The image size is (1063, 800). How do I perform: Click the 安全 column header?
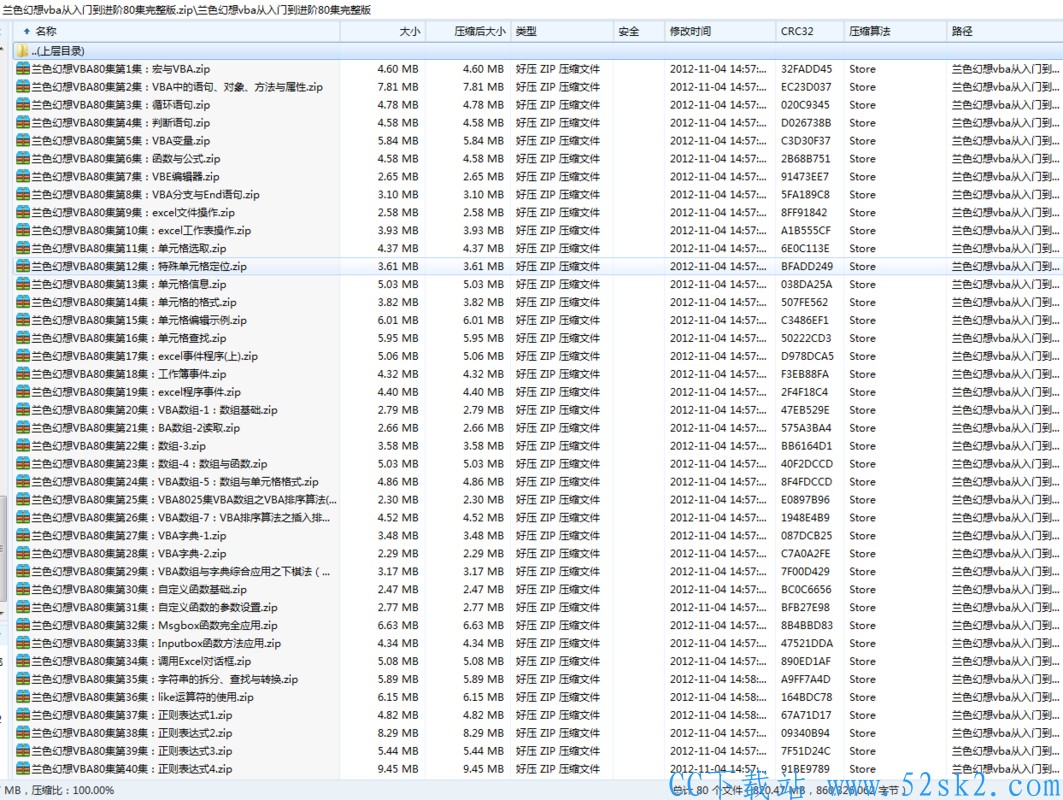(x=639, y=31)
